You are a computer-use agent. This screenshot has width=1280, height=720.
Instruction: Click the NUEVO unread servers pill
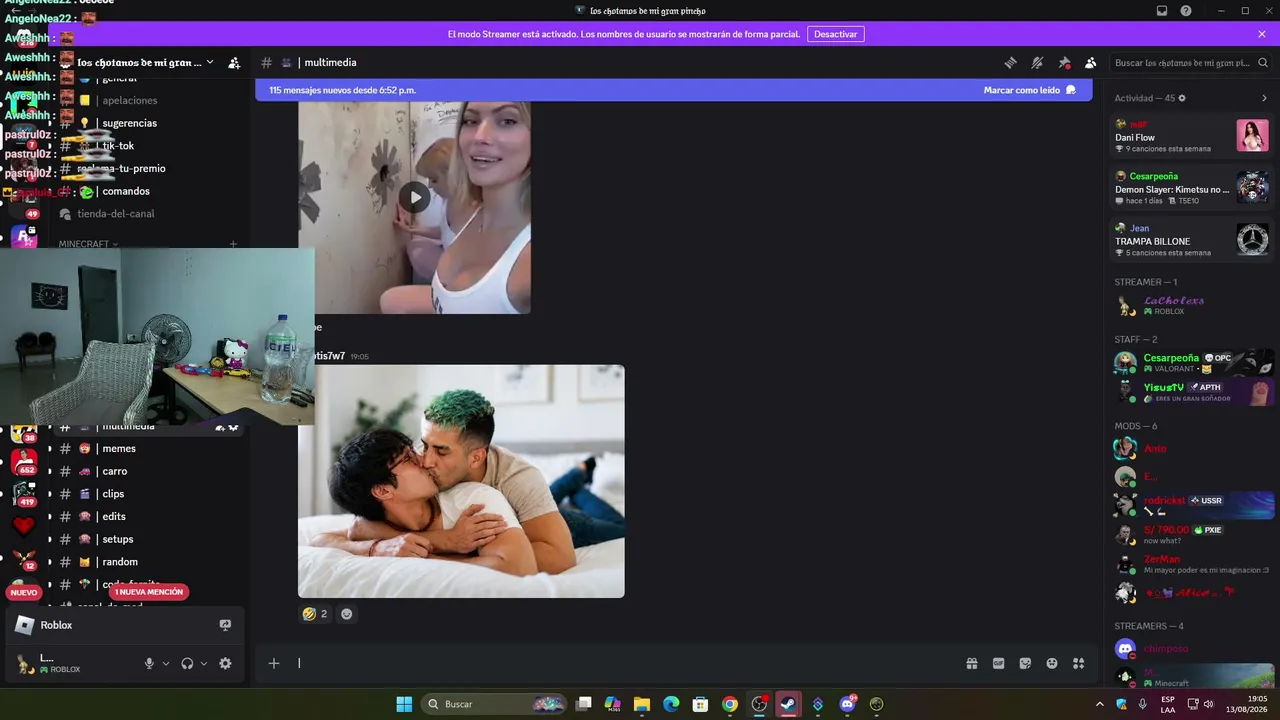coord(24,592)
